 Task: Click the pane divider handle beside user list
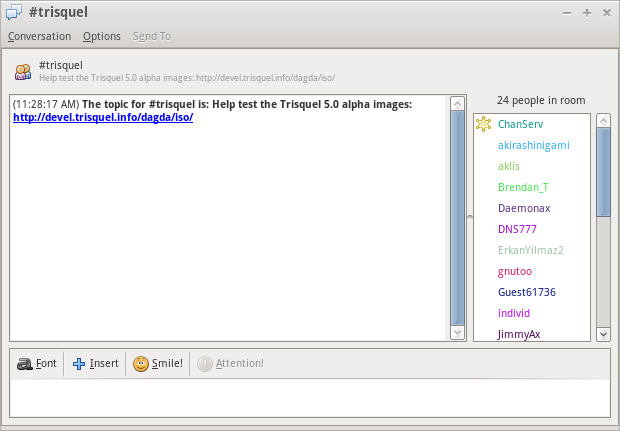tap(470, 217)
